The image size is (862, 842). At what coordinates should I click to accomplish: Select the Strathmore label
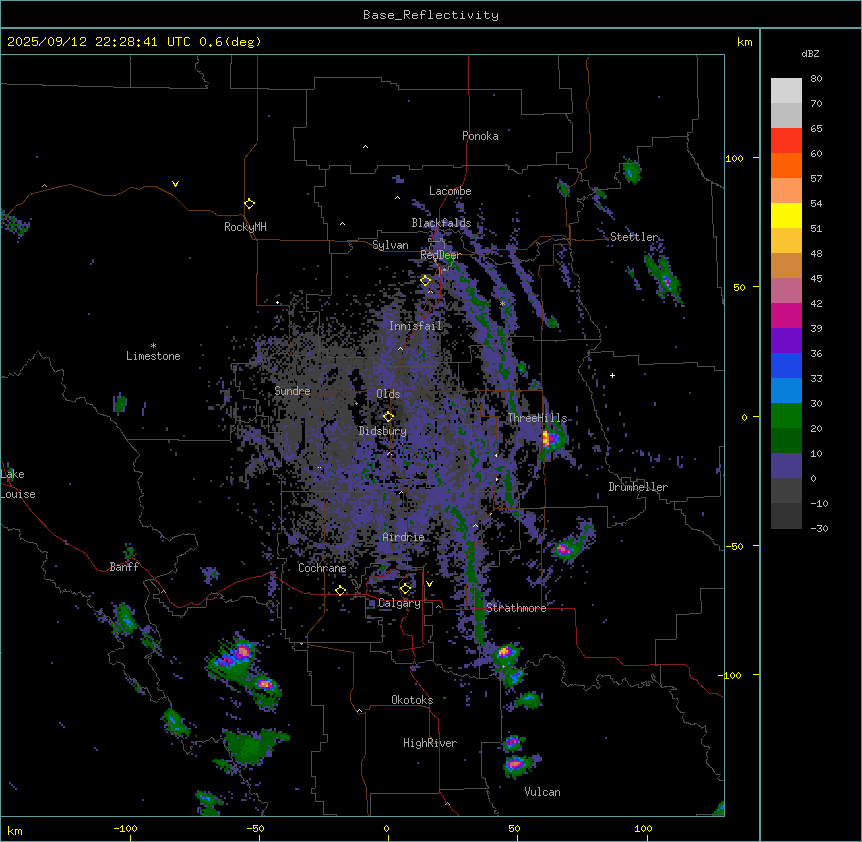pos(516,608)
